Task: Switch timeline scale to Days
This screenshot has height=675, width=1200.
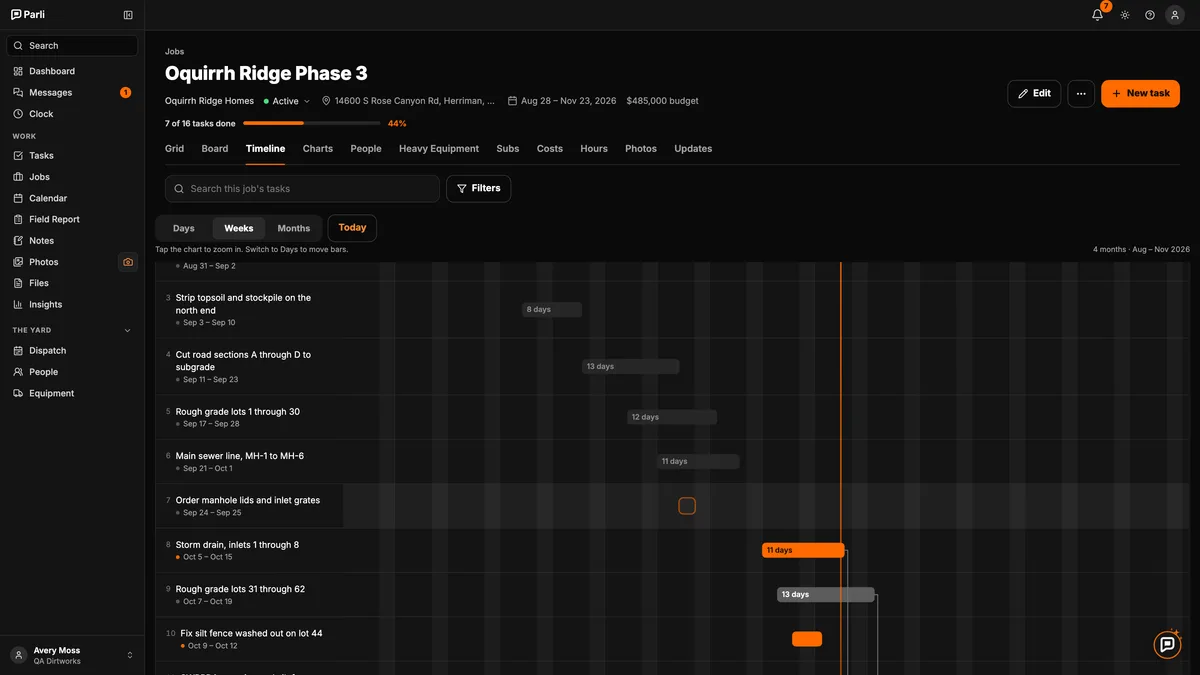Action: [x=184, y=228]
